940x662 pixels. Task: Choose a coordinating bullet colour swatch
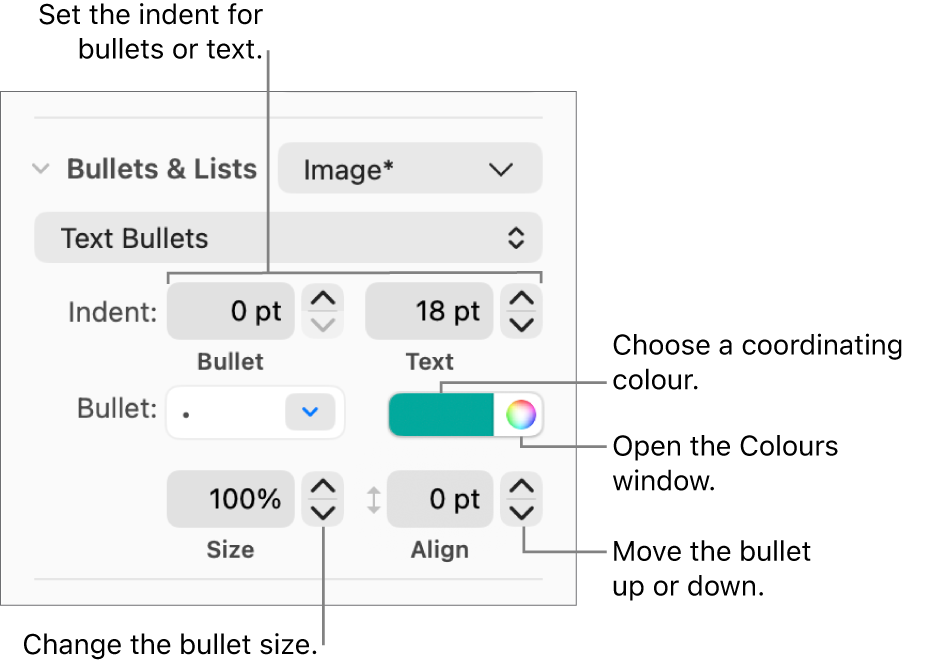tap(440, 412)
